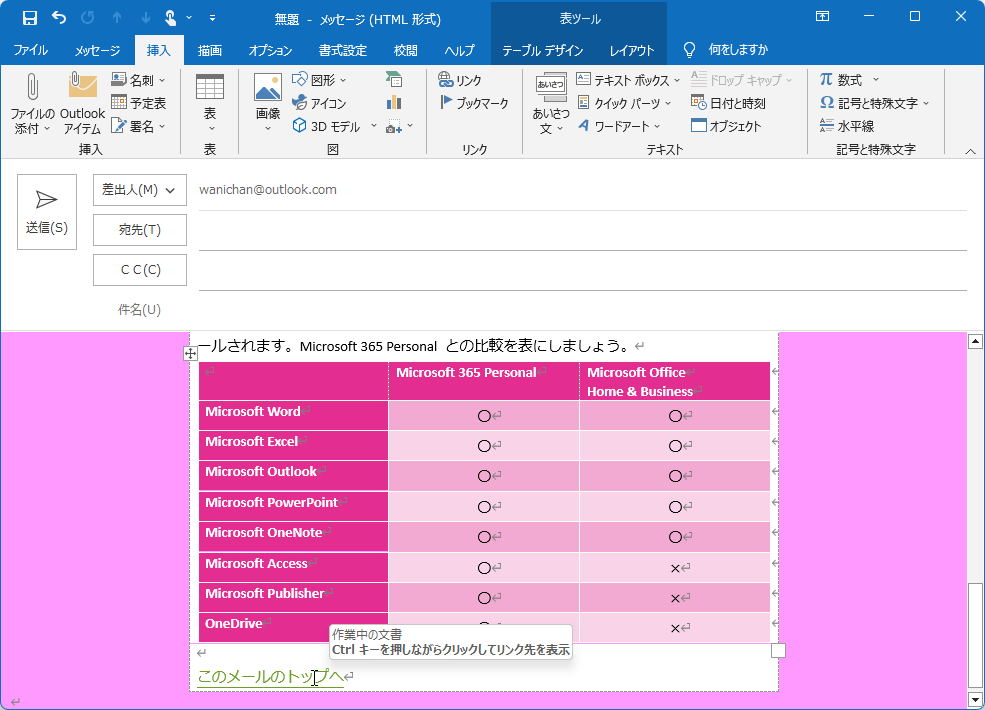The image size is (985, 710).
Task: Click the scrollbar down arrow
Action: (x=975, y=699)
